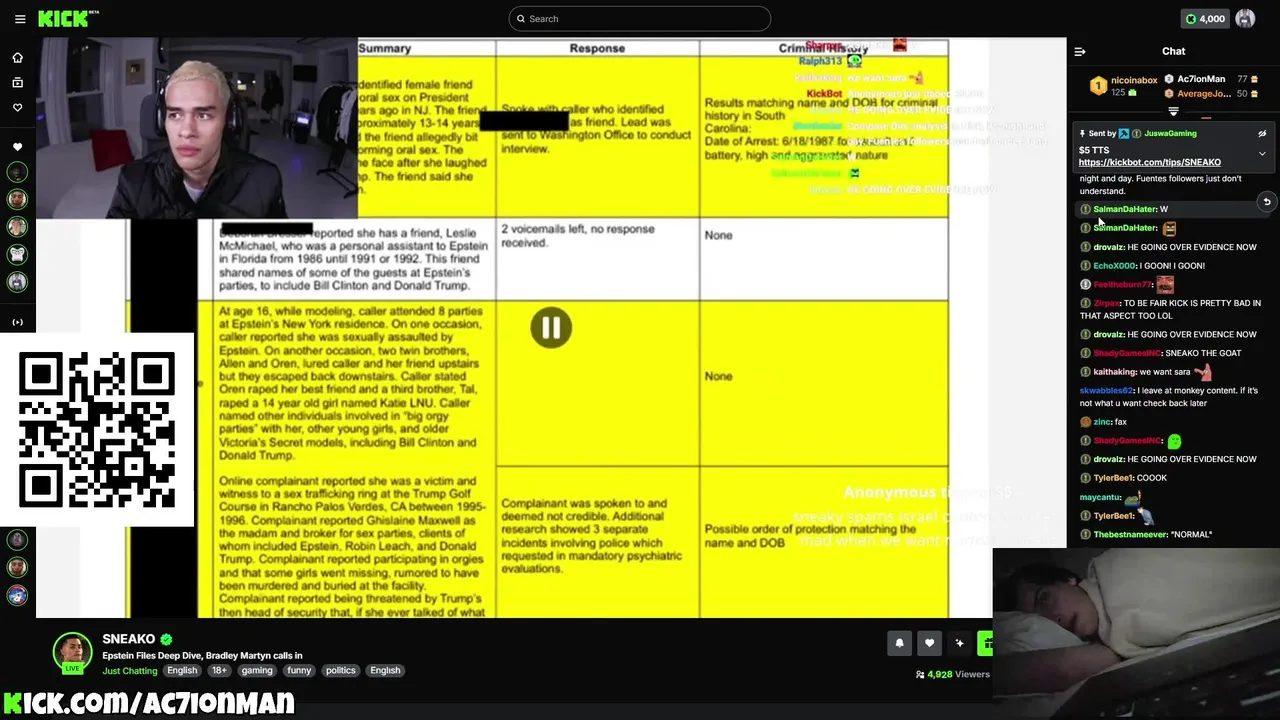Click the verified badge next to SNEAKO
The width and height of the screenshot is (1280, 720).
pos(166,639)
